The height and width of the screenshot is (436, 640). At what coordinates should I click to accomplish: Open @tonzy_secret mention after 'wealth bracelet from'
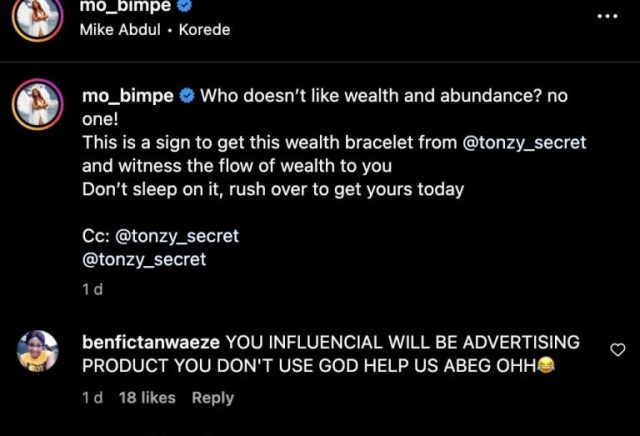pos(526,143)
